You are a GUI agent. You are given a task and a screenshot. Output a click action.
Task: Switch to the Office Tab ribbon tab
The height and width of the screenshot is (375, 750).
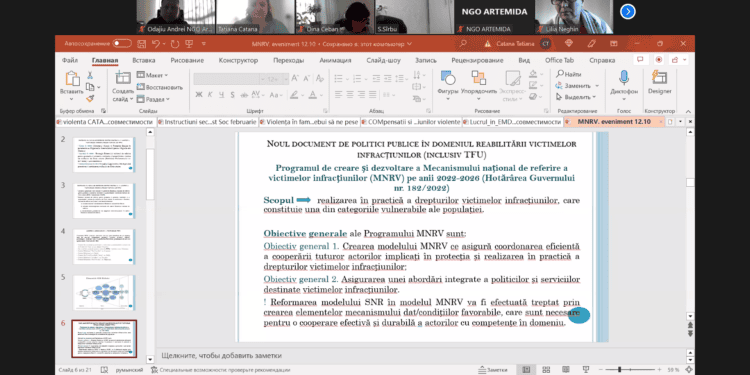click(x=559, y=60)
